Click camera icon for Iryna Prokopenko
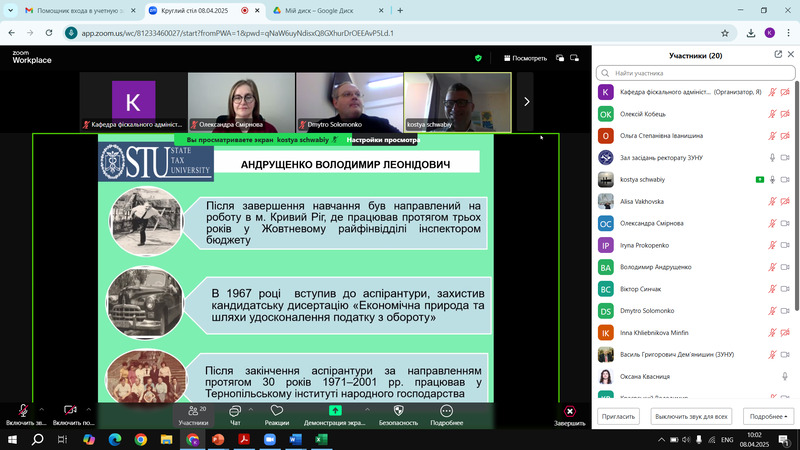Screen dimensions: 800x450 [785, 245]
